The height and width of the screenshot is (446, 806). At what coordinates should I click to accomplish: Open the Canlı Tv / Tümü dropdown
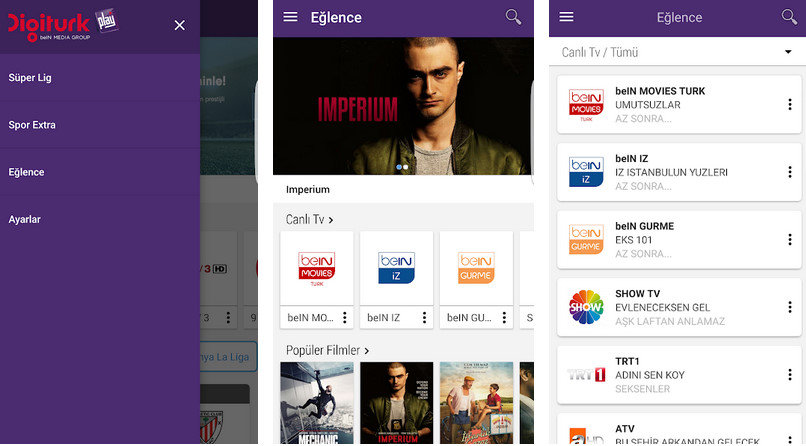pos(677,52)
